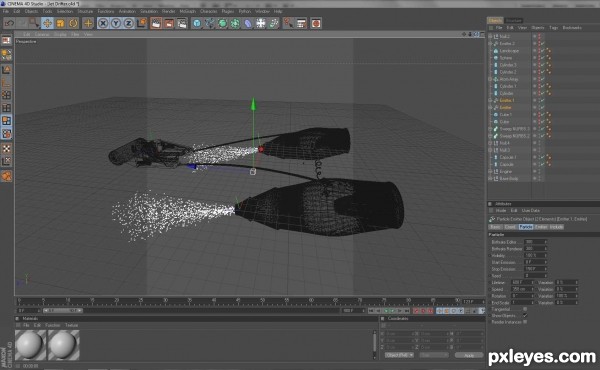Select the Polygons mode in left palette
Screen dimensions: 600x370
click(x=7, y=121)
